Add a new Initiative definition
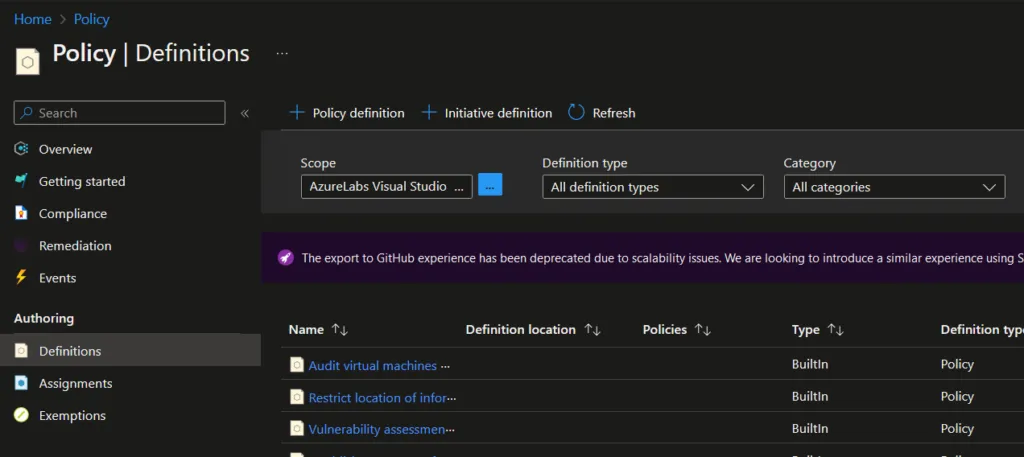 (487, 113)
